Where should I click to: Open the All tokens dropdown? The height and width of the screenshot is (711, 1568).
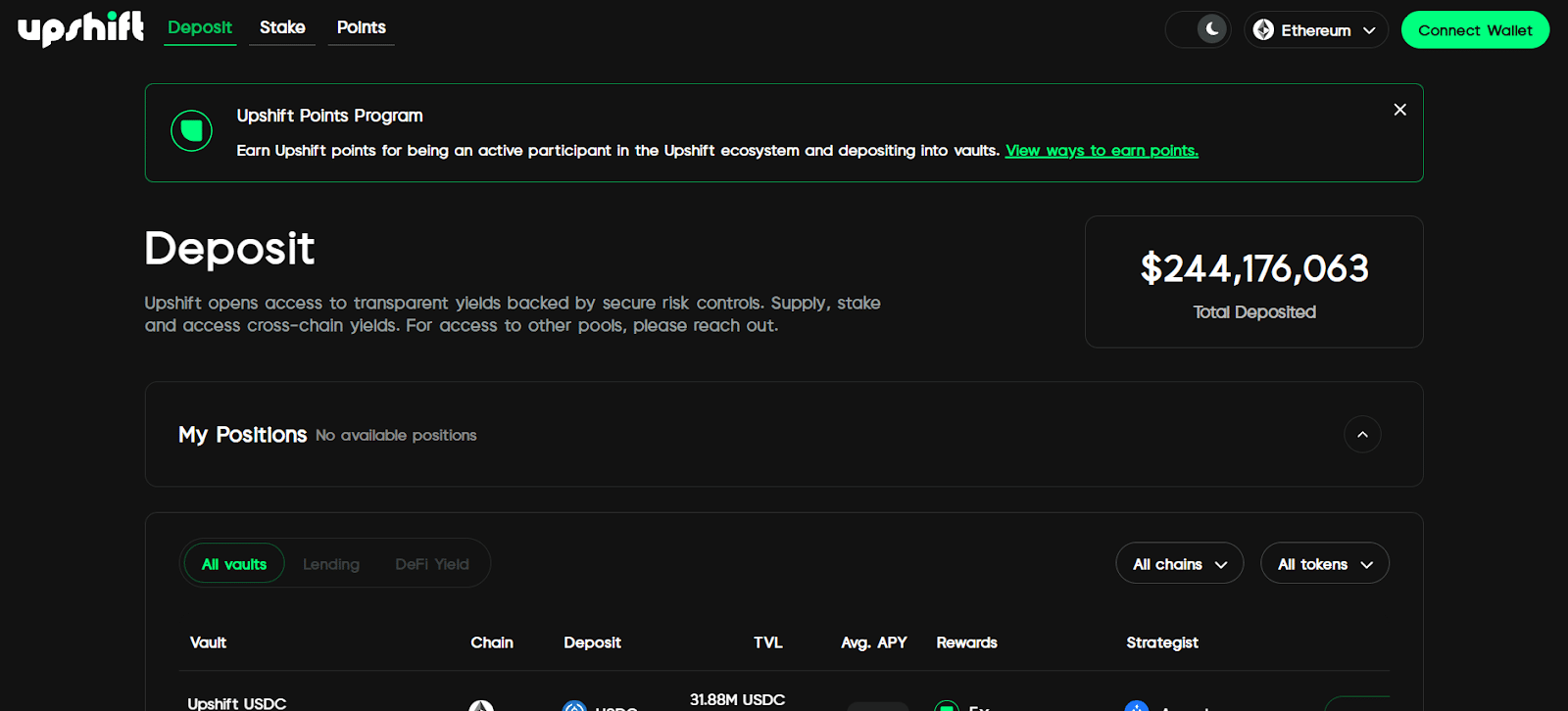[1325, 563]
